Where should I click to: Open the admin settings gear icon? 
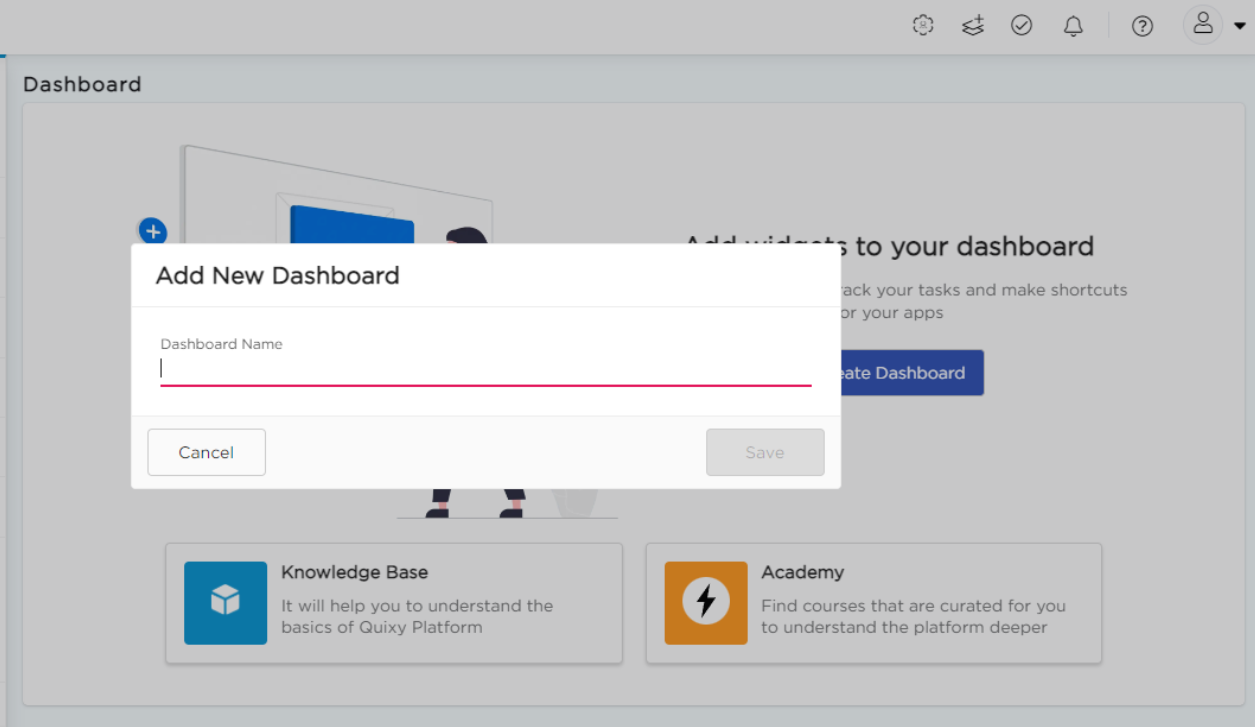point(923,26)
